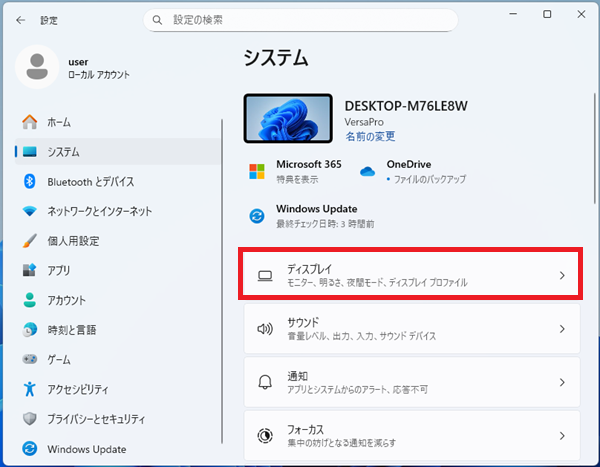Image resolution: width=600 pixels, height=467 pixels.
Task: Click the サウンド speaker icon
Action: tap(265, 329)
